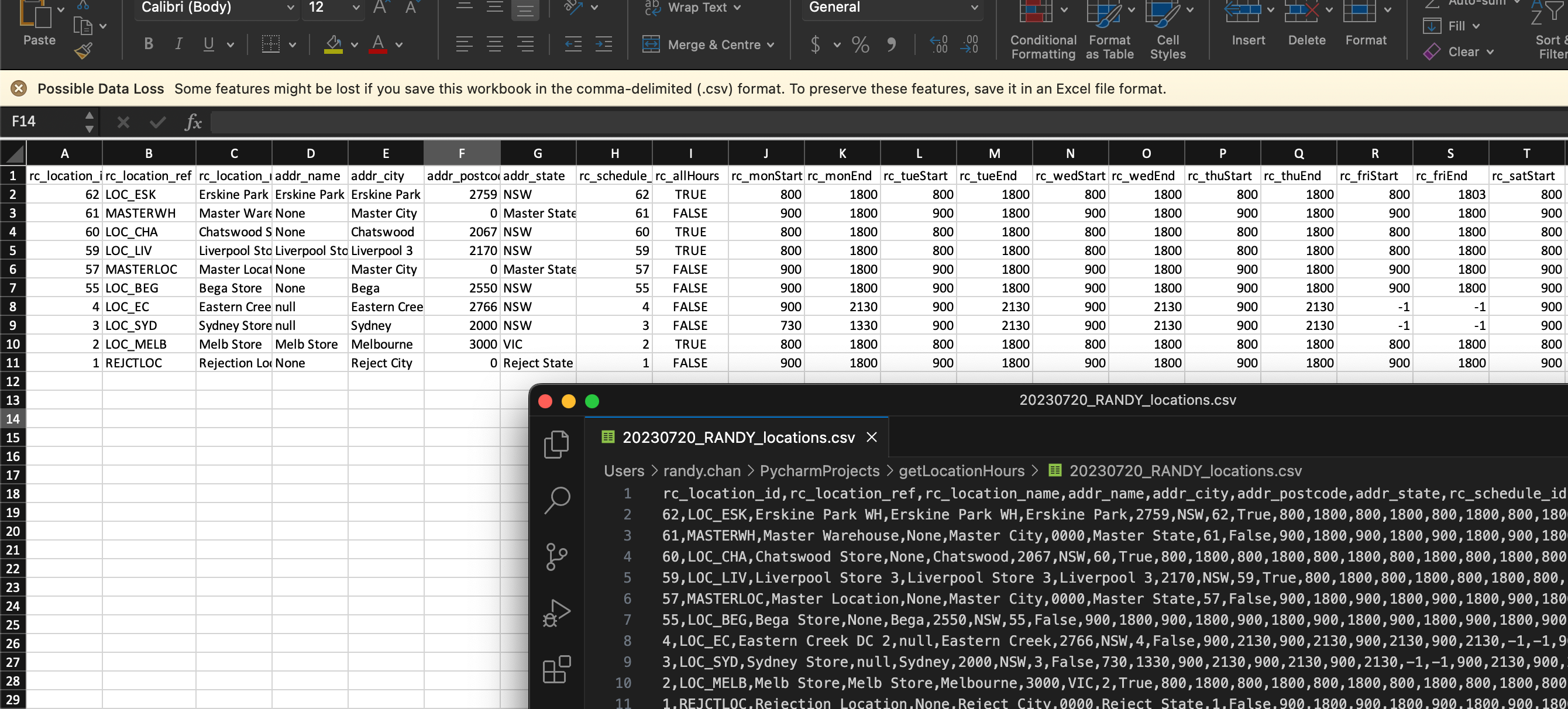Click the F14 cell reference input field
This screenshot has height=709, width=1568.
(x=47, y=122)
